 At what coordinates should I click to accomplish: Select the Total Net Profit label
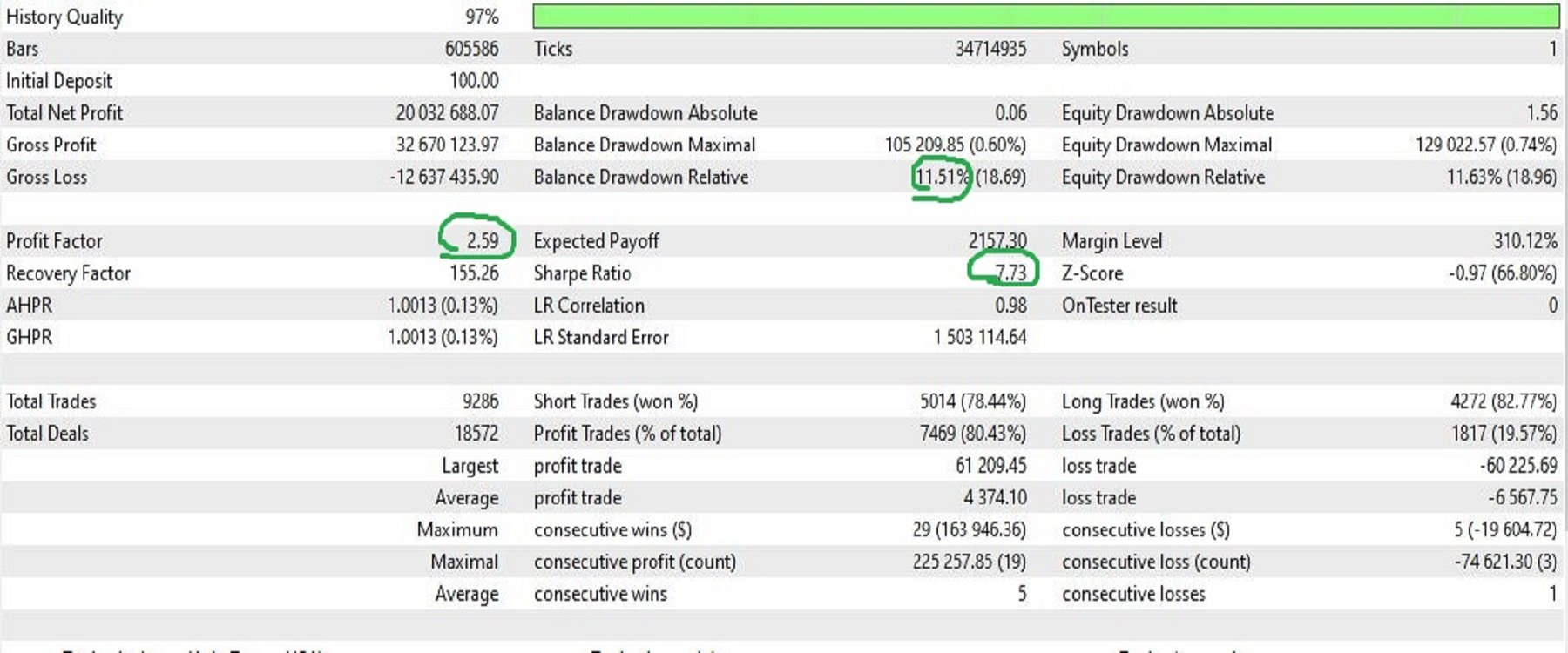tap(64, 113)
